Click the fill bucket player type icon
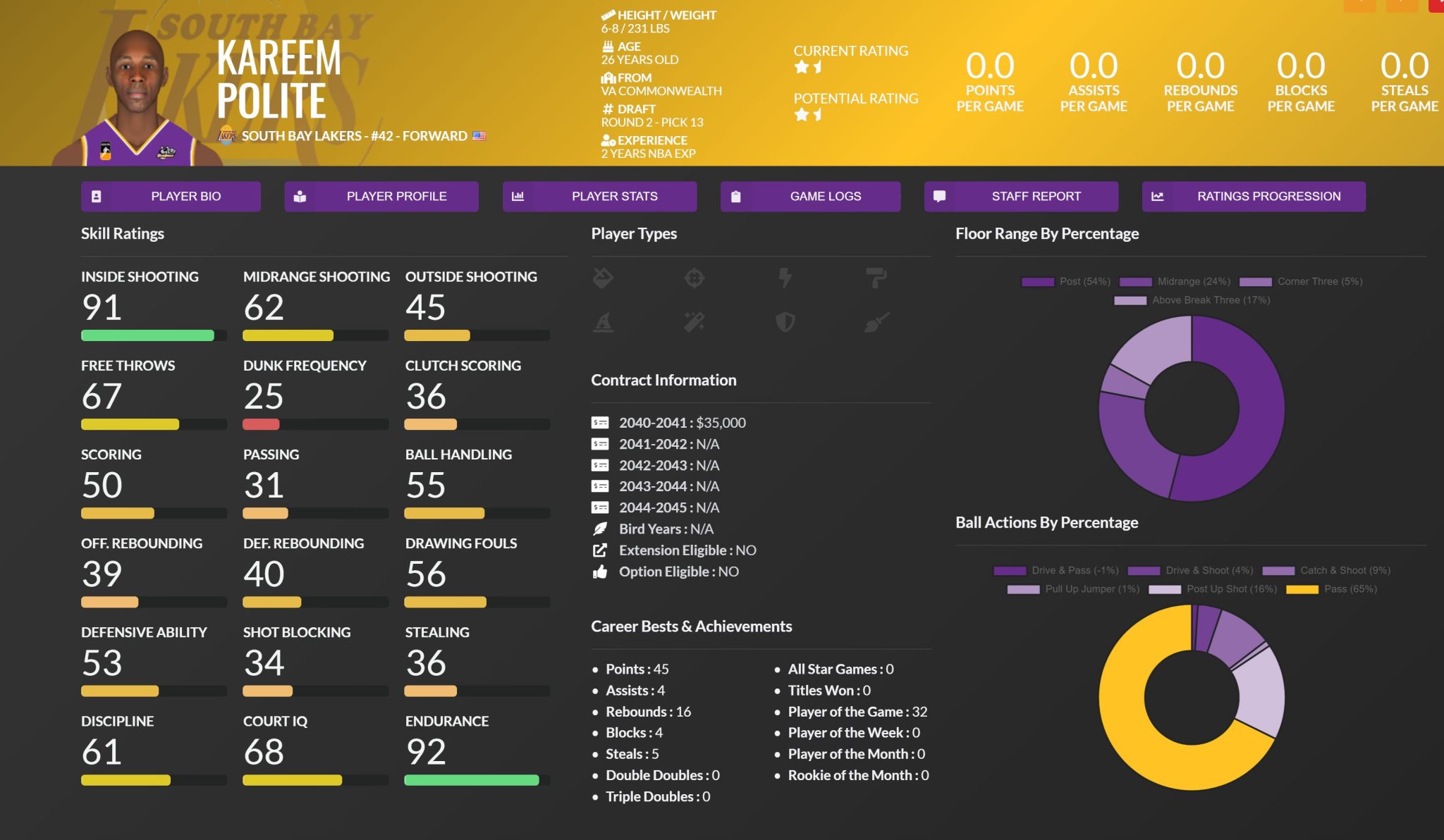The width and height of the screenshot is (1444, 840). [x=603, y=278]
